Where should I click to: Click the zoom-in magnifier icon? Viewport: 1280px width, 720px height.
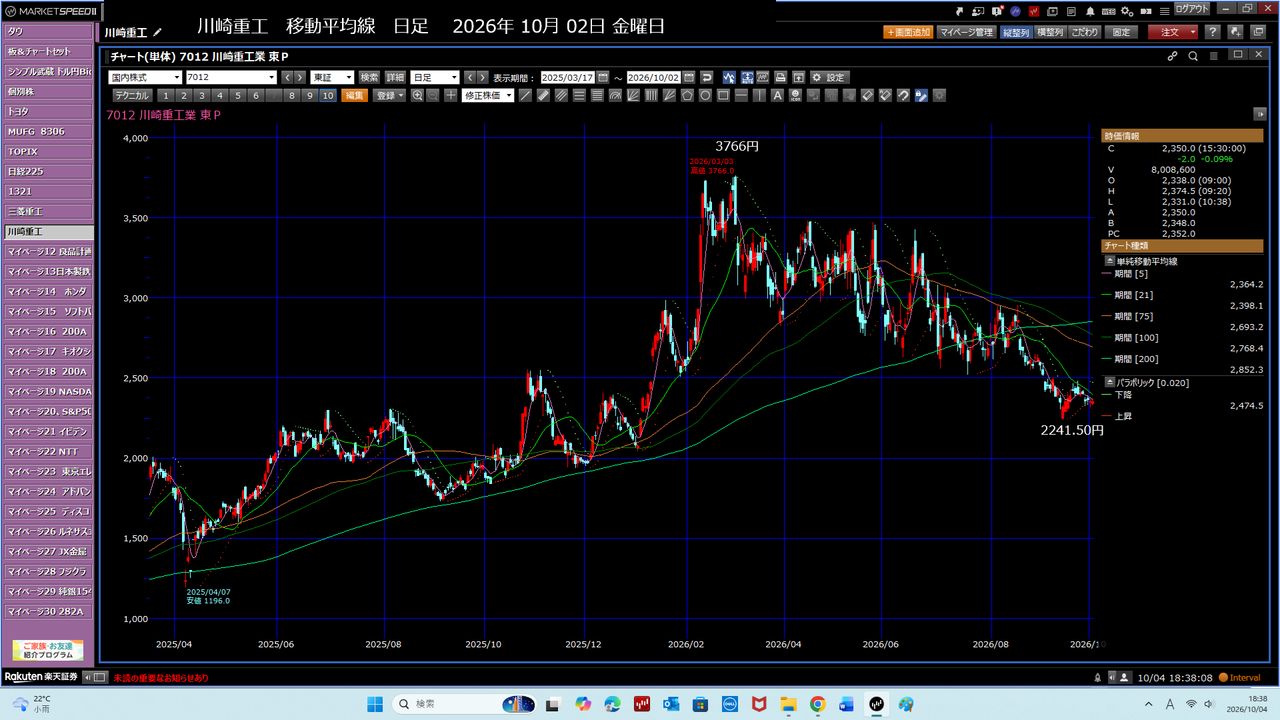coord(417,95)
